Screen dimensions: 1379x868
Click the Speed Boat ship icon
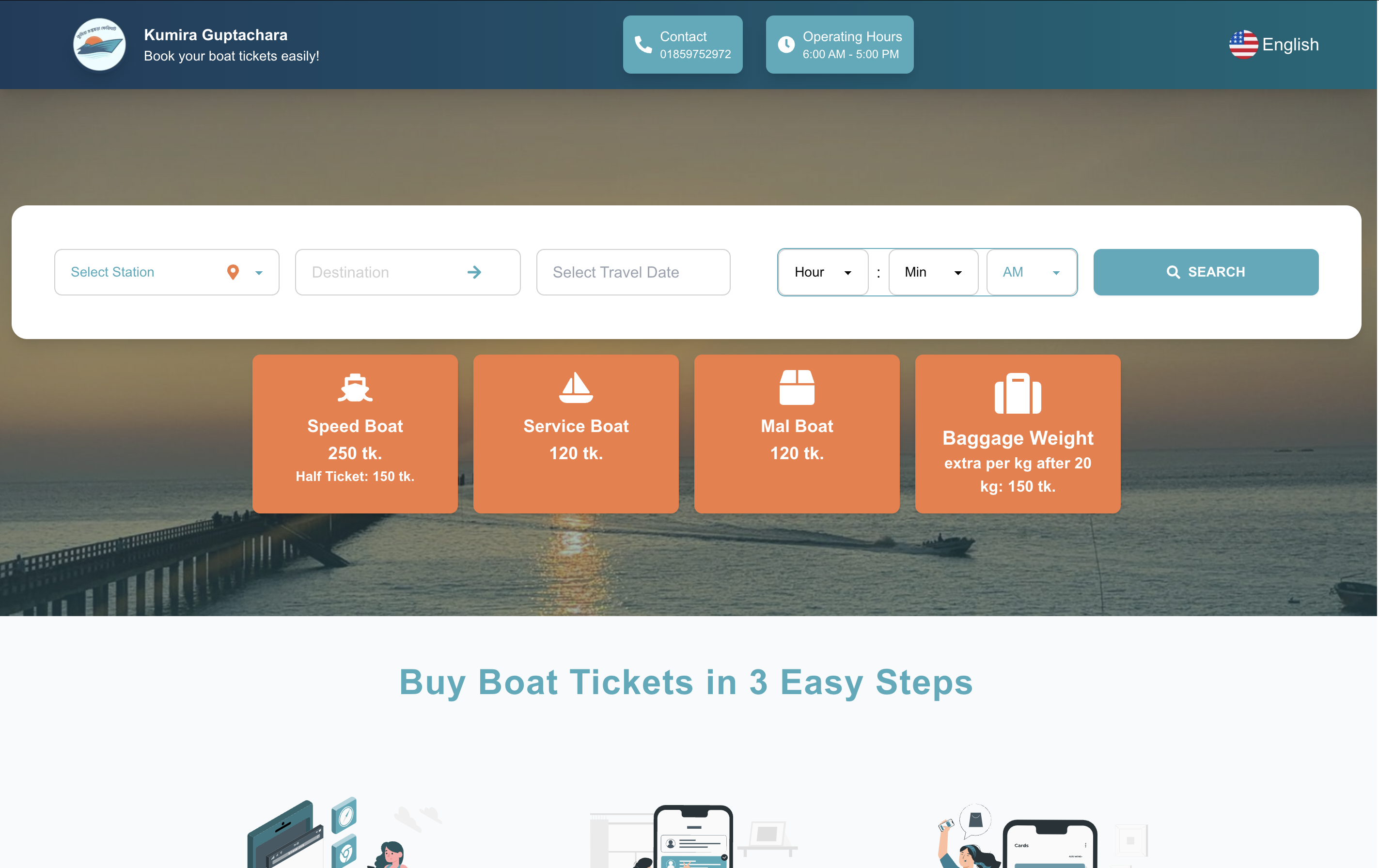355,387
